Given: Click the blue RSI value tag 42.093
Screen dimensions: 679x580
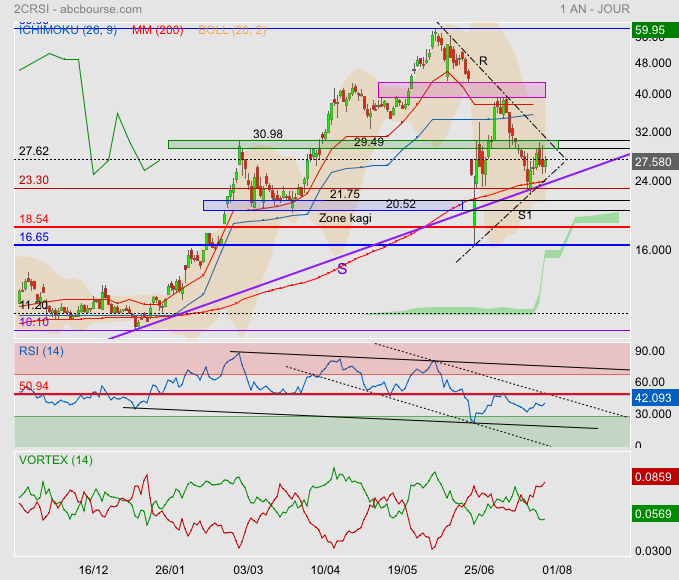Looking at the screenshot, I should [x=653, y=398].
